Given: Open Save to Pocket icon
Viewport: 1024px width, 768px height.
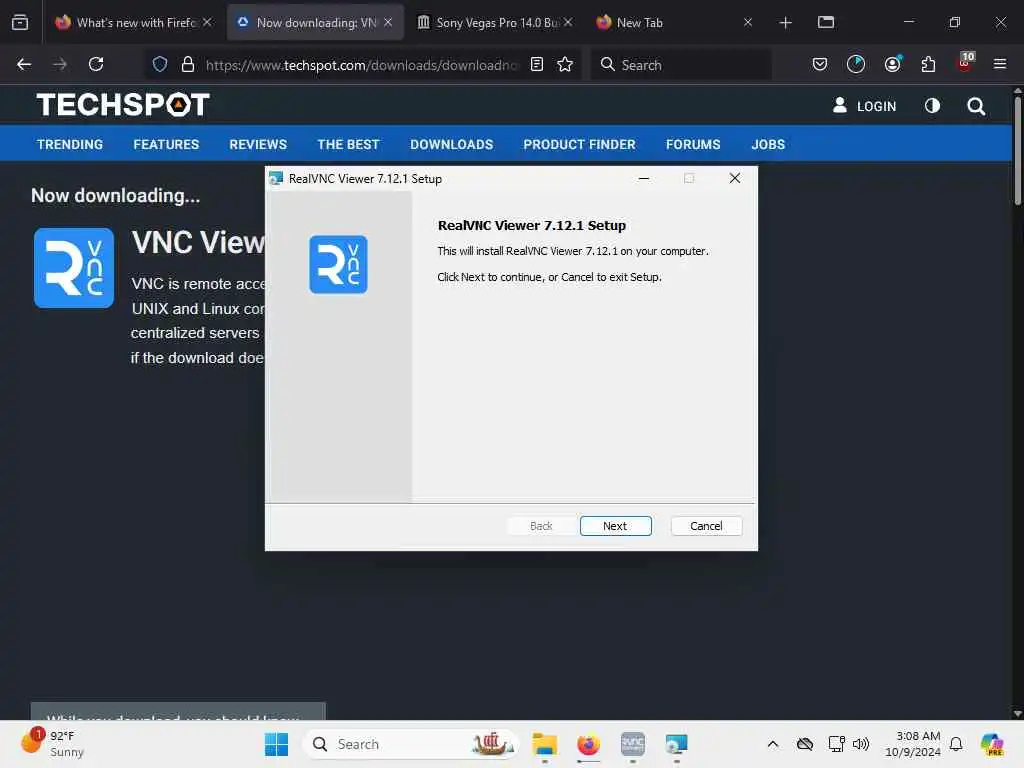Looking at the screenshot, I should click(820, 64).
